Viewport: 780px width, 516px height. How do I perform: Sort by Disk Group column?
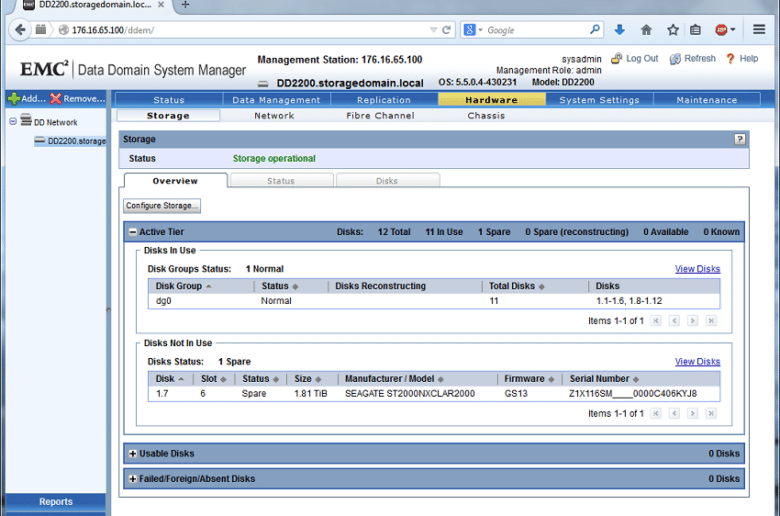(x=183, y=286)
